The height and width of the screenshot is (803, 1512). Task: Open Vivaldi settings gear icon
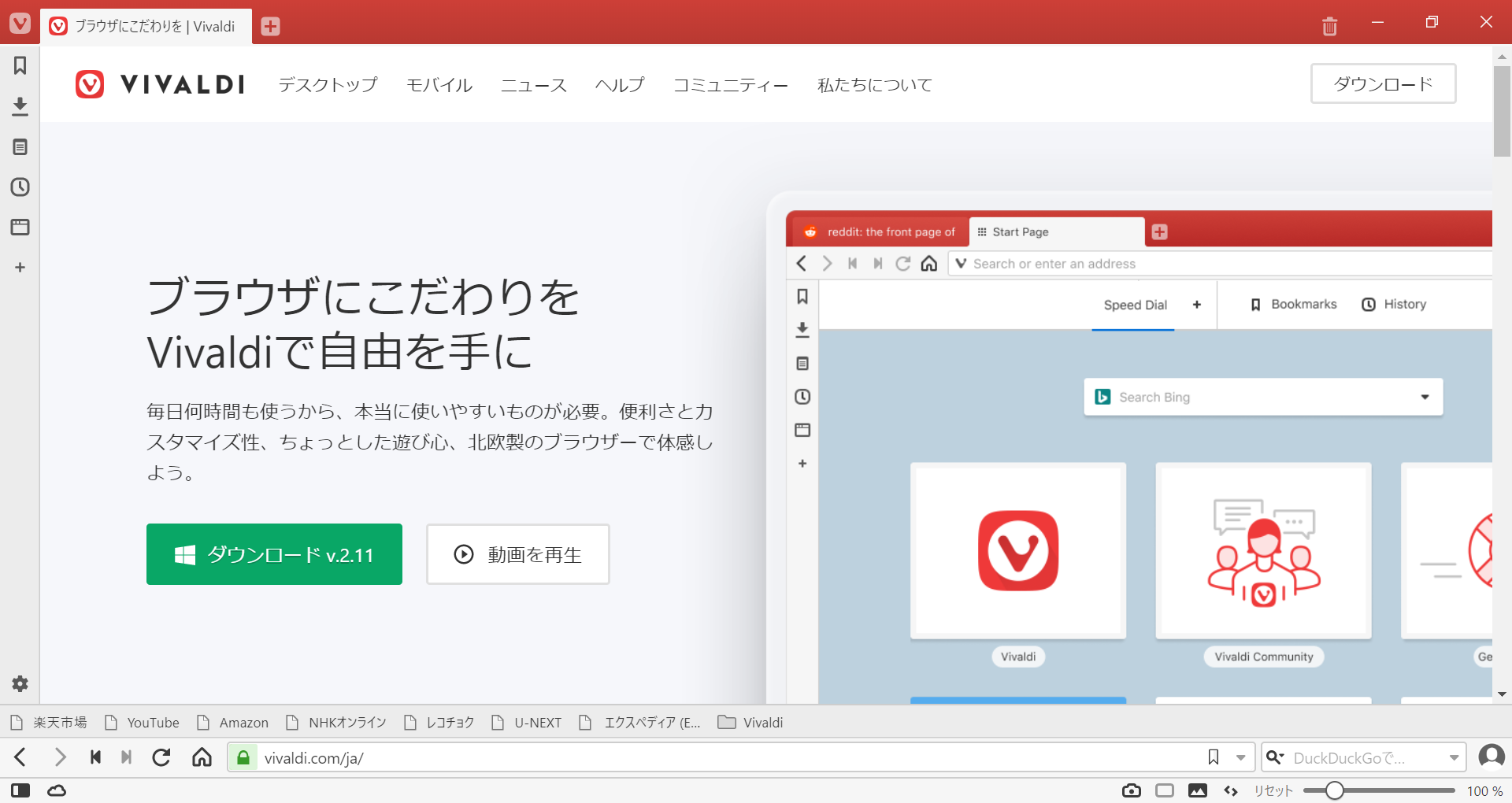20,683
